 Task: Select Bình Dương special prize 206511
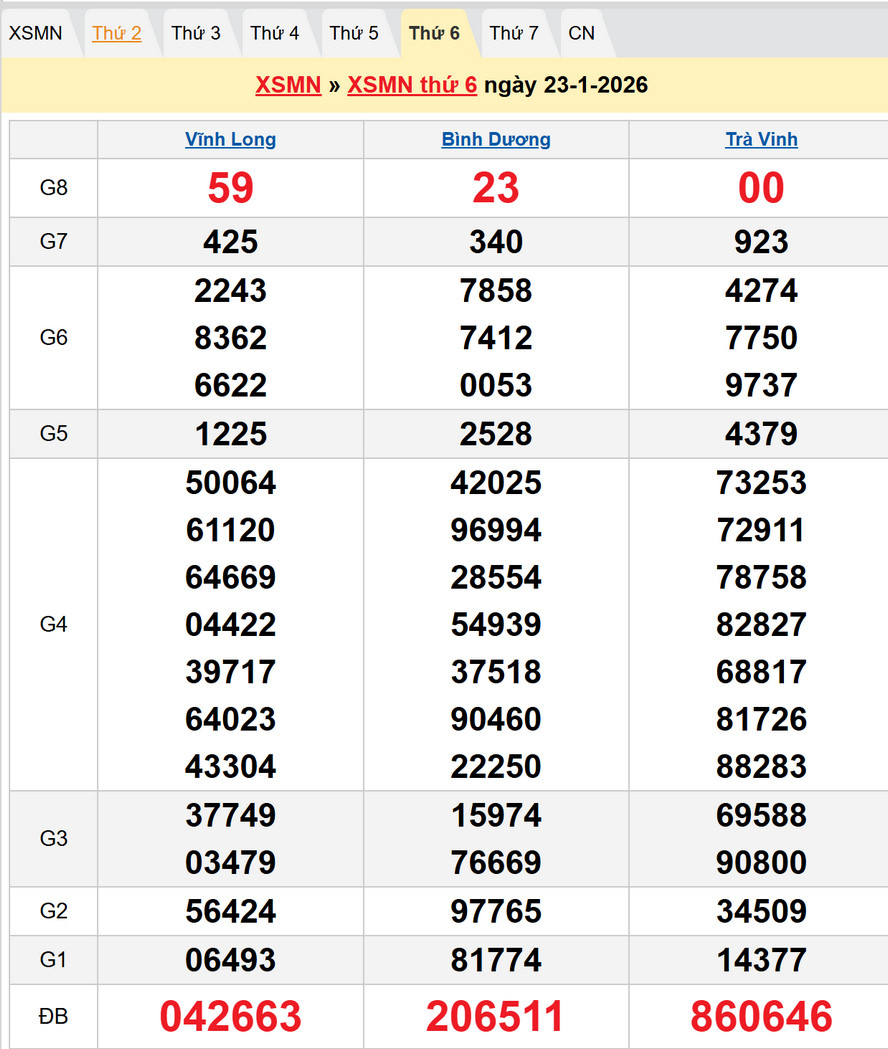click(496, 1016)
